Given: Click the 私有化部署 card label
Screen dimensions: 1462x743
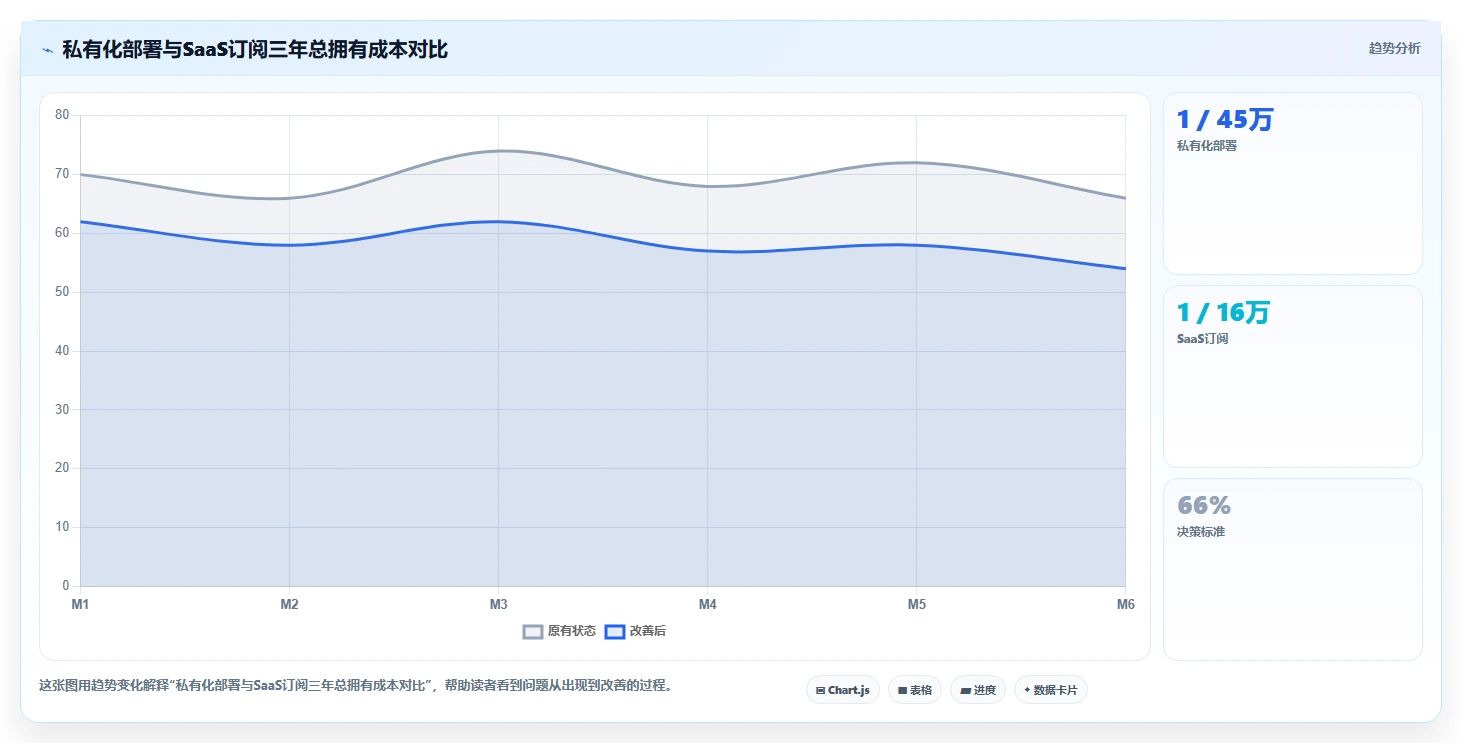Looking at the screenshot, I should tap(1207, 146).
